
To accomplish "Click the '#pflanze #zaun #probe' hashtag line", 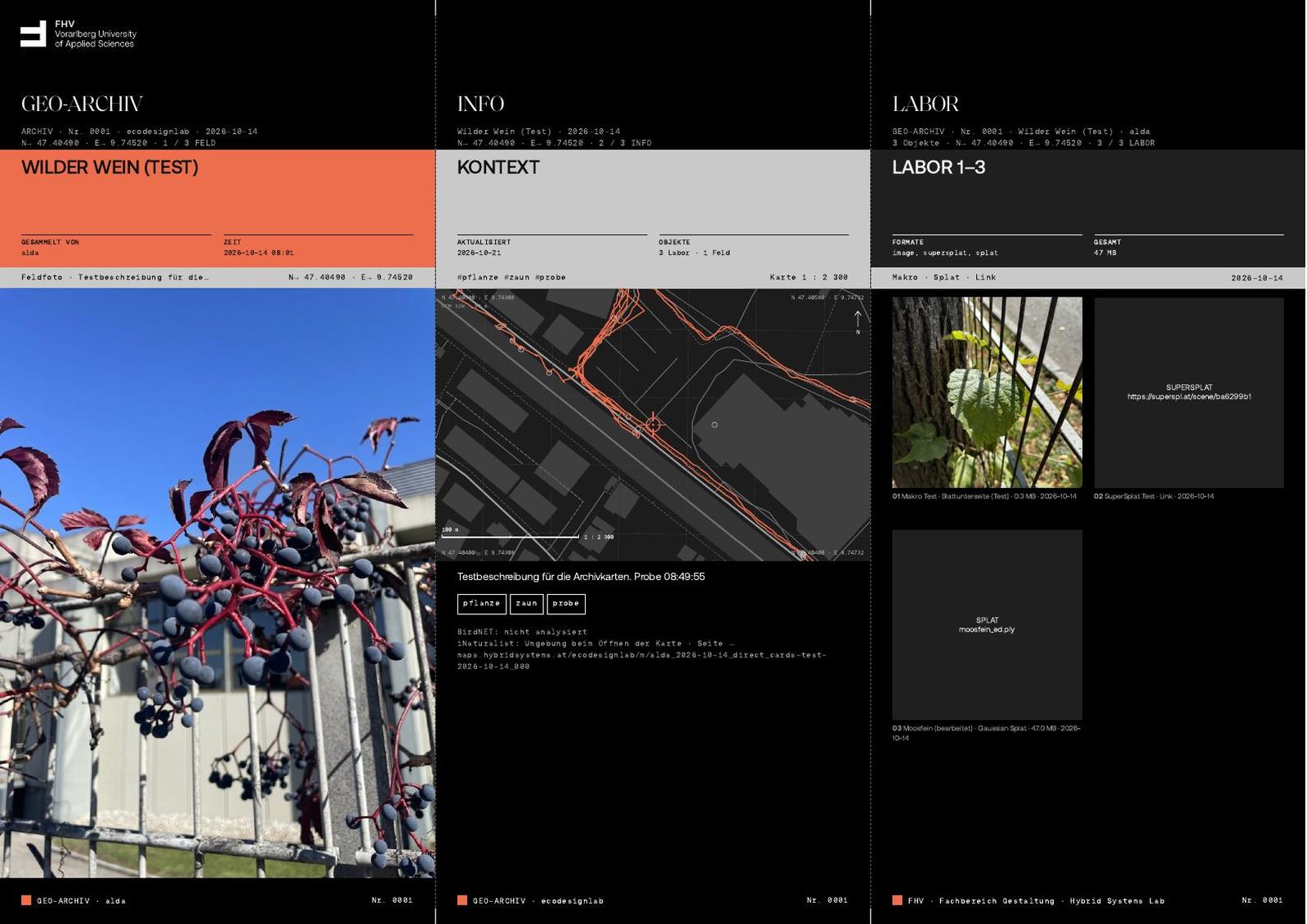I will point(511,277).
